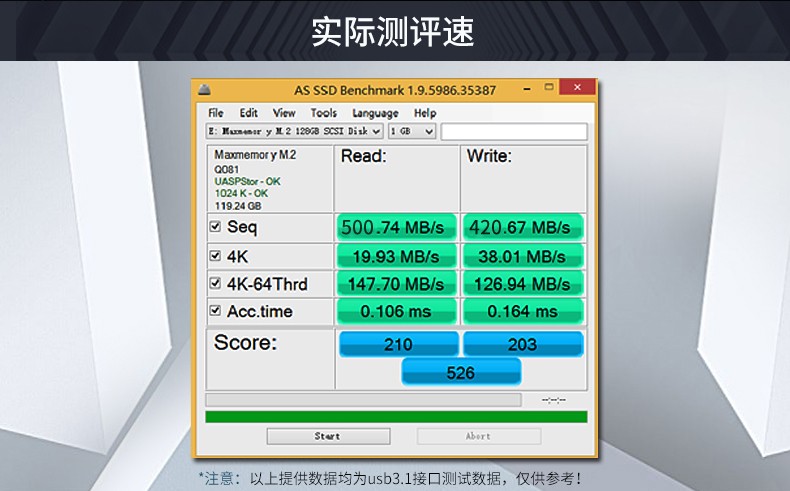Open the Language menu
The image size is (790, 491).
(x=375, y=113)
